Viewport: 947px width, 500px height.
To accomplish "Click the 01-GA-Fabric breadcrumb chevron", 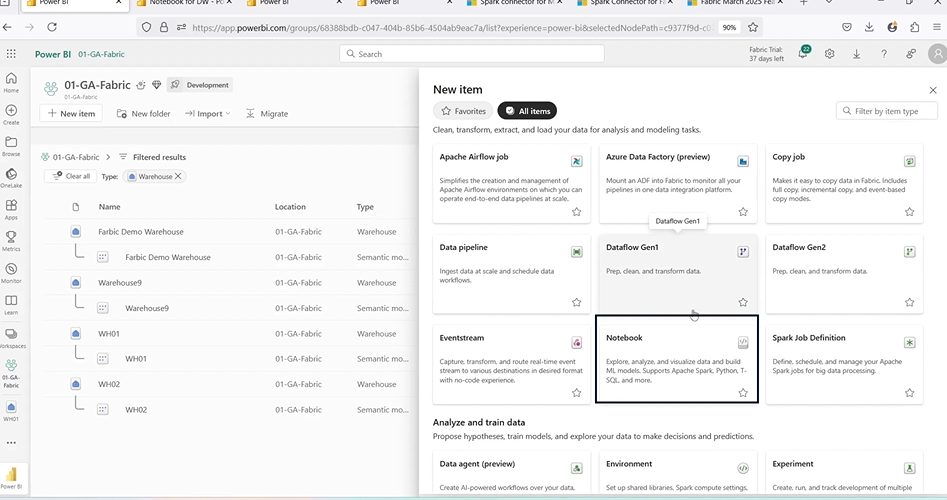I will click(x=108, y=157).
